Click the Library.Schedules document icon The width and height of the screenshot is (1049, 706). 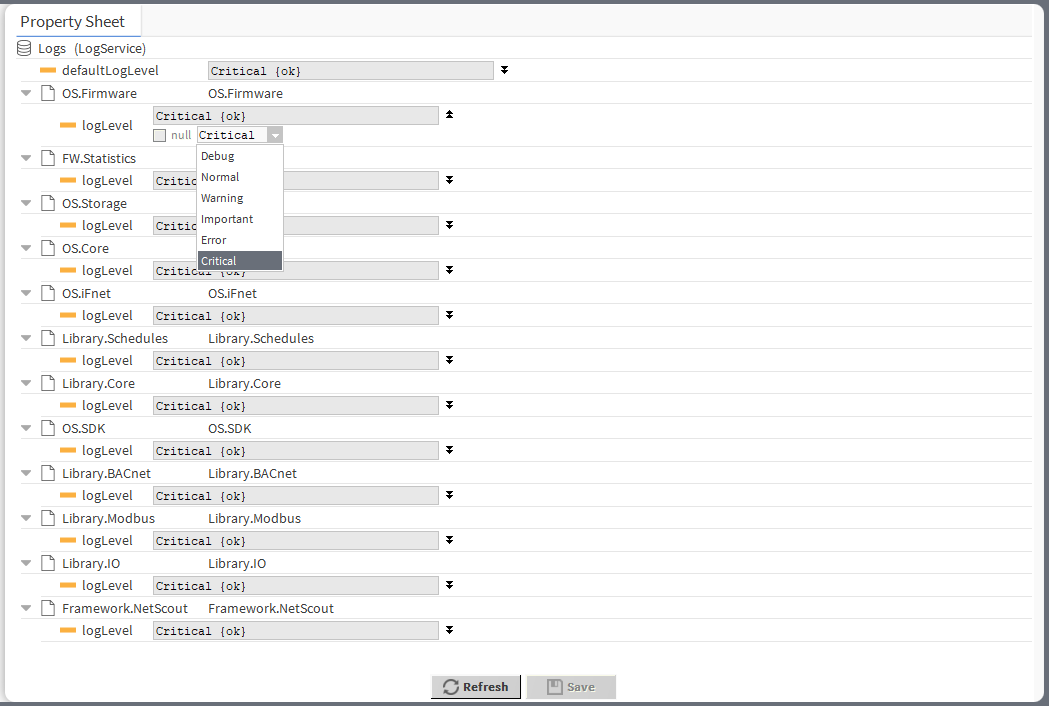47,338
